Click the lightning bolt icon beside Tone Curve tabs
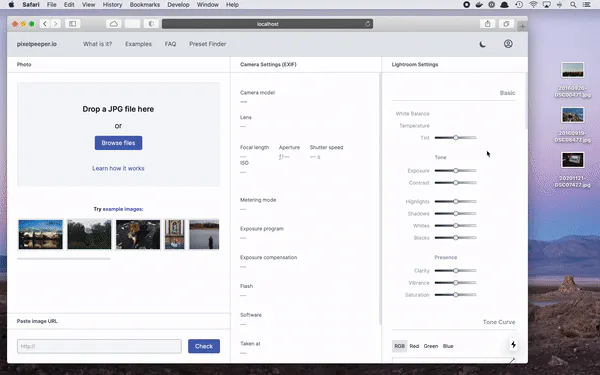The image size is (600, 375). [x=513, y=345]
